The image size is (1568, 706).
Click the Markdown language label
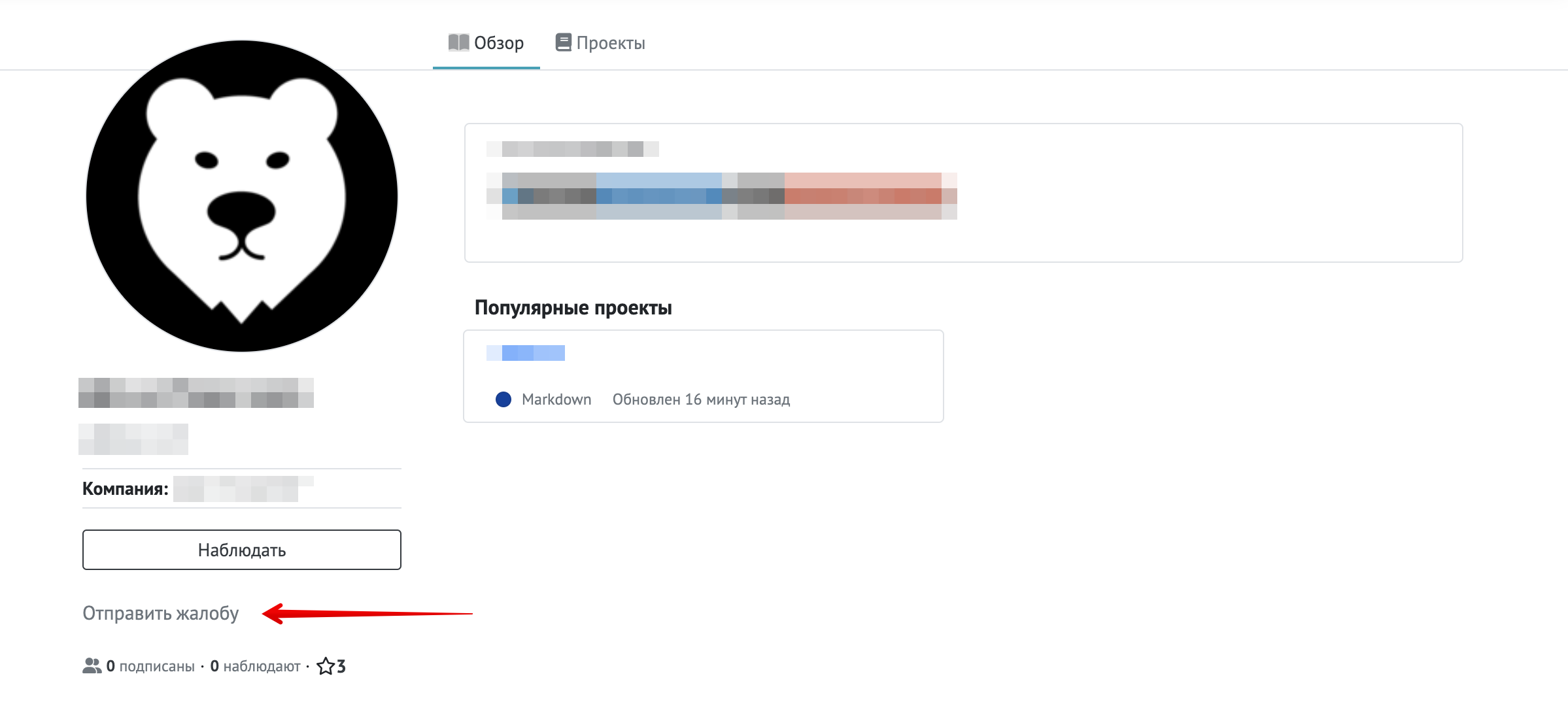pyautogui.click(x=556, y=399)
